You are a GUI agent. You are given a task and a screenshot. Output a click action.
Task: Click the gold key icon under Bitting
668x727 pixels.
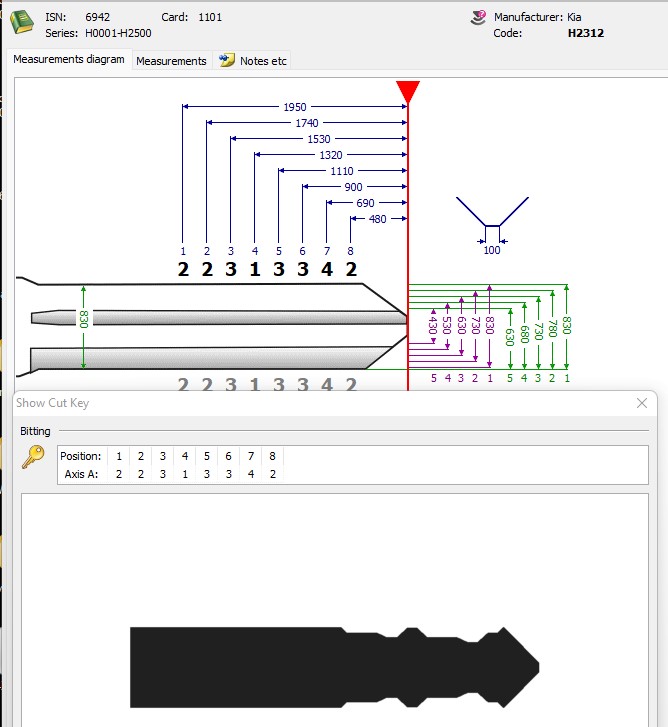tap(33, 457)
